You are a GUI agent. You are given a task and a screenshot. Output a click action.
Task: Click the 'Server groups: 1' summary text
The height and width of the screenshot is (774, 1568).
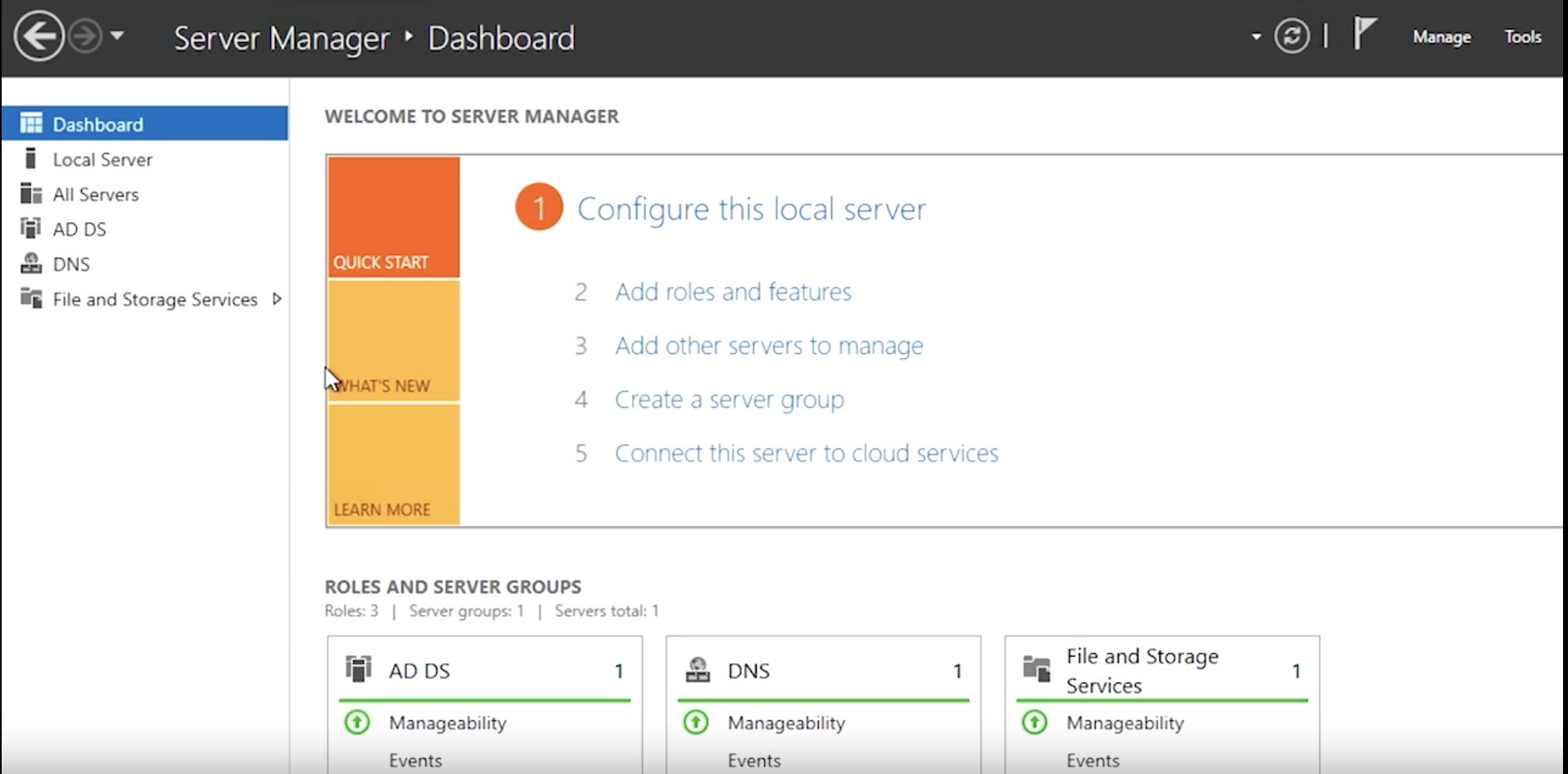[x=467, y=611]
